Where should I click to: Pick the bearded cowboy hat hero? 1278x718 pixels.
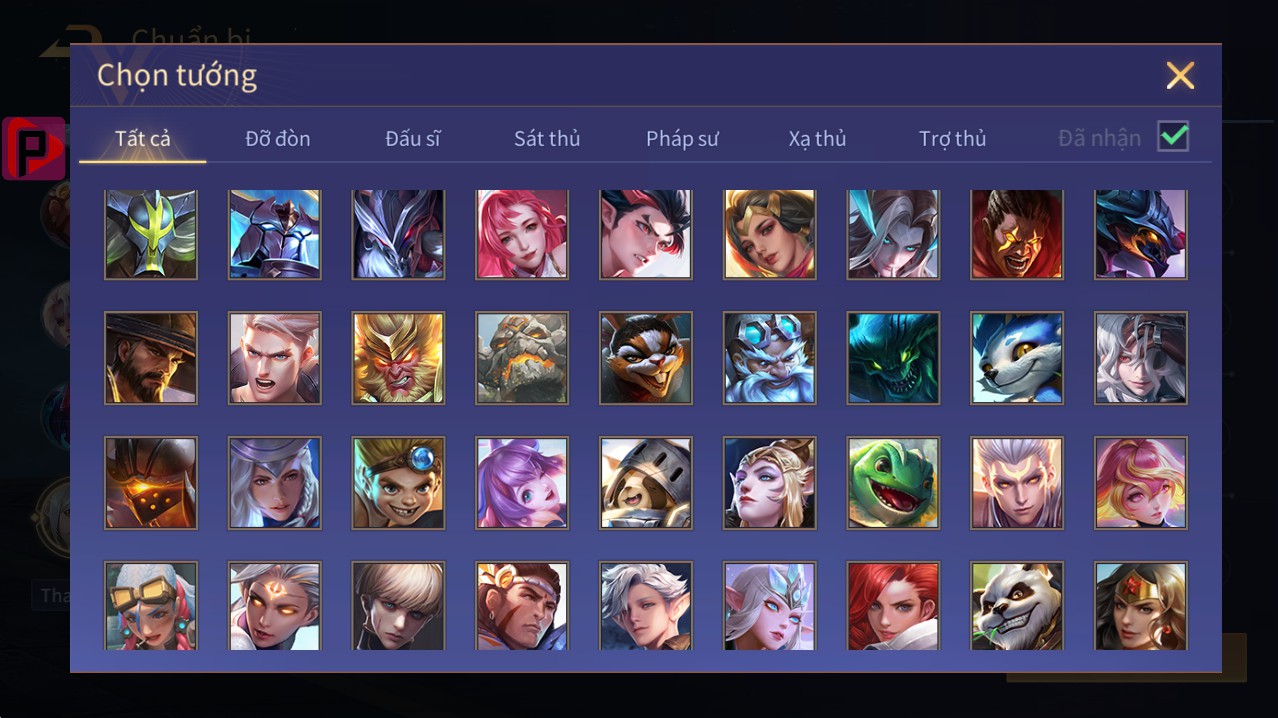coord(151,358)
